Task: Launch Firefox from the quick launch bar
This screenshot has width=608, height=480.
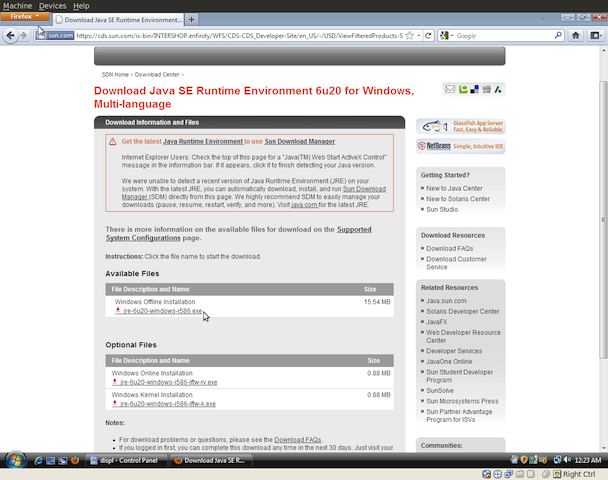Action: click(x=74, y=460)
